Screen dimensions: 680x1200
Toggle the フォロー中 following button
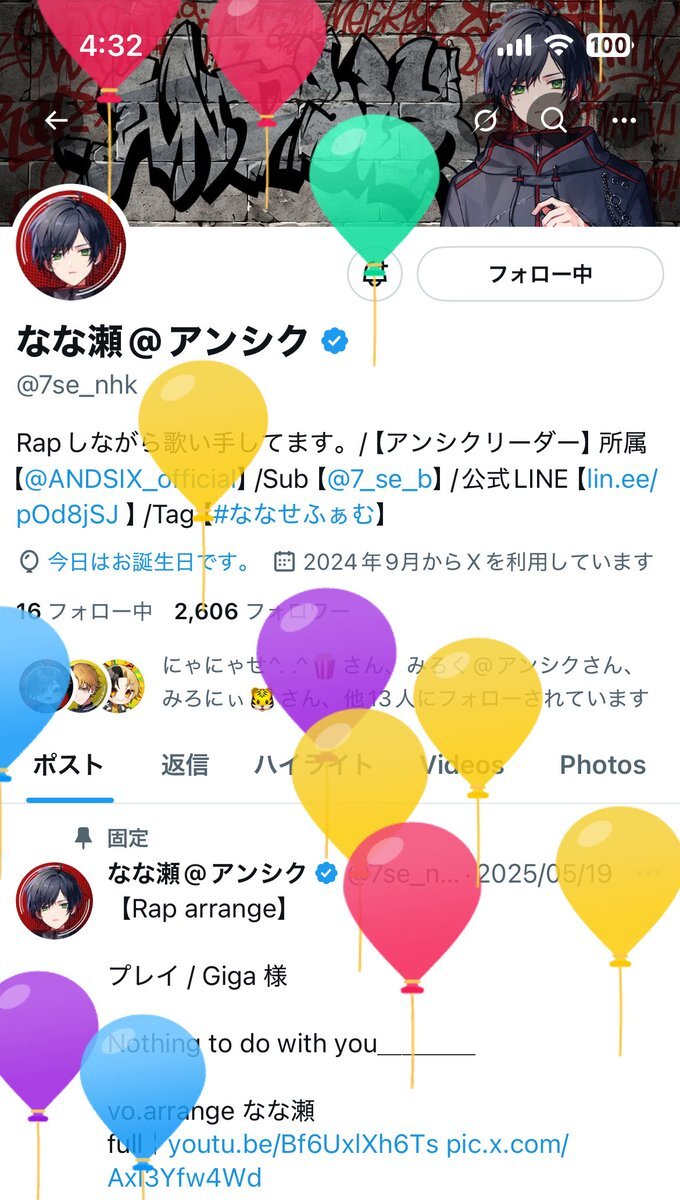[540, 274]
